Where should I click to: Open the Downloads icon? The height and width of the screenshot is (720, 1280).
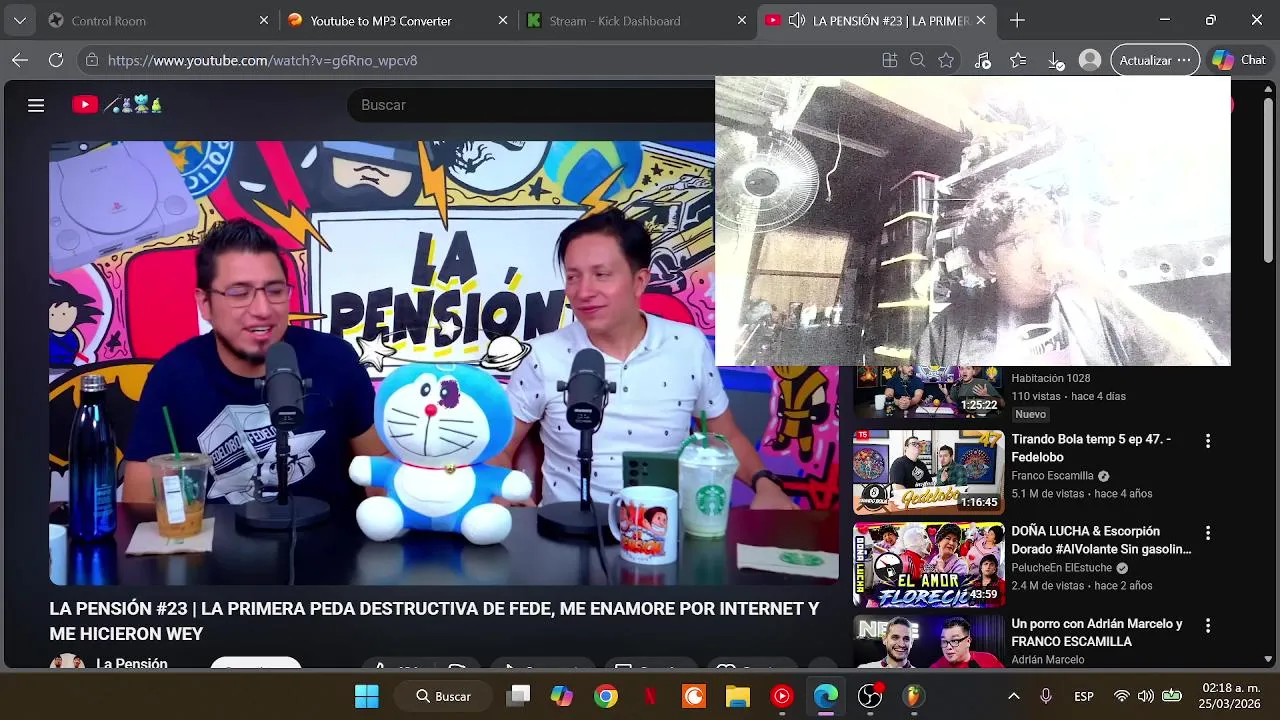1056,60
